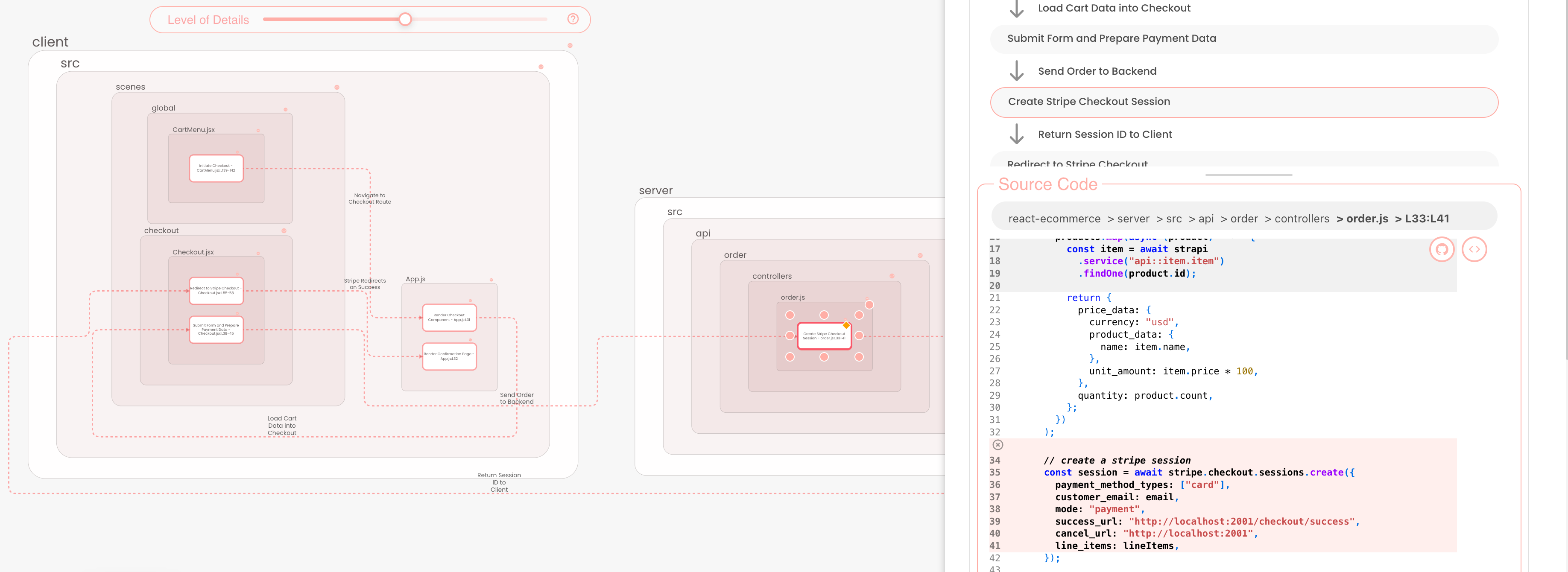Collapse the order folder using its dot

(920, 256)
